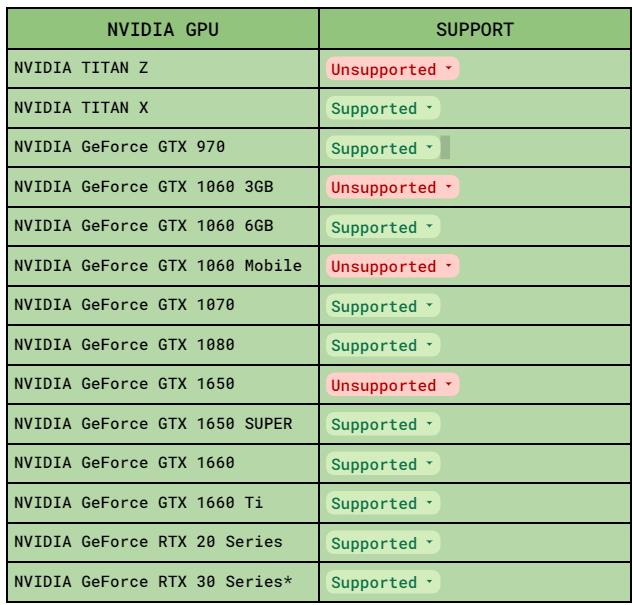The image size is (633, 605).
Task: Select the NVIDIA GeForce GTX 1660 Ti cell
Action: click(x=162, y=504)
